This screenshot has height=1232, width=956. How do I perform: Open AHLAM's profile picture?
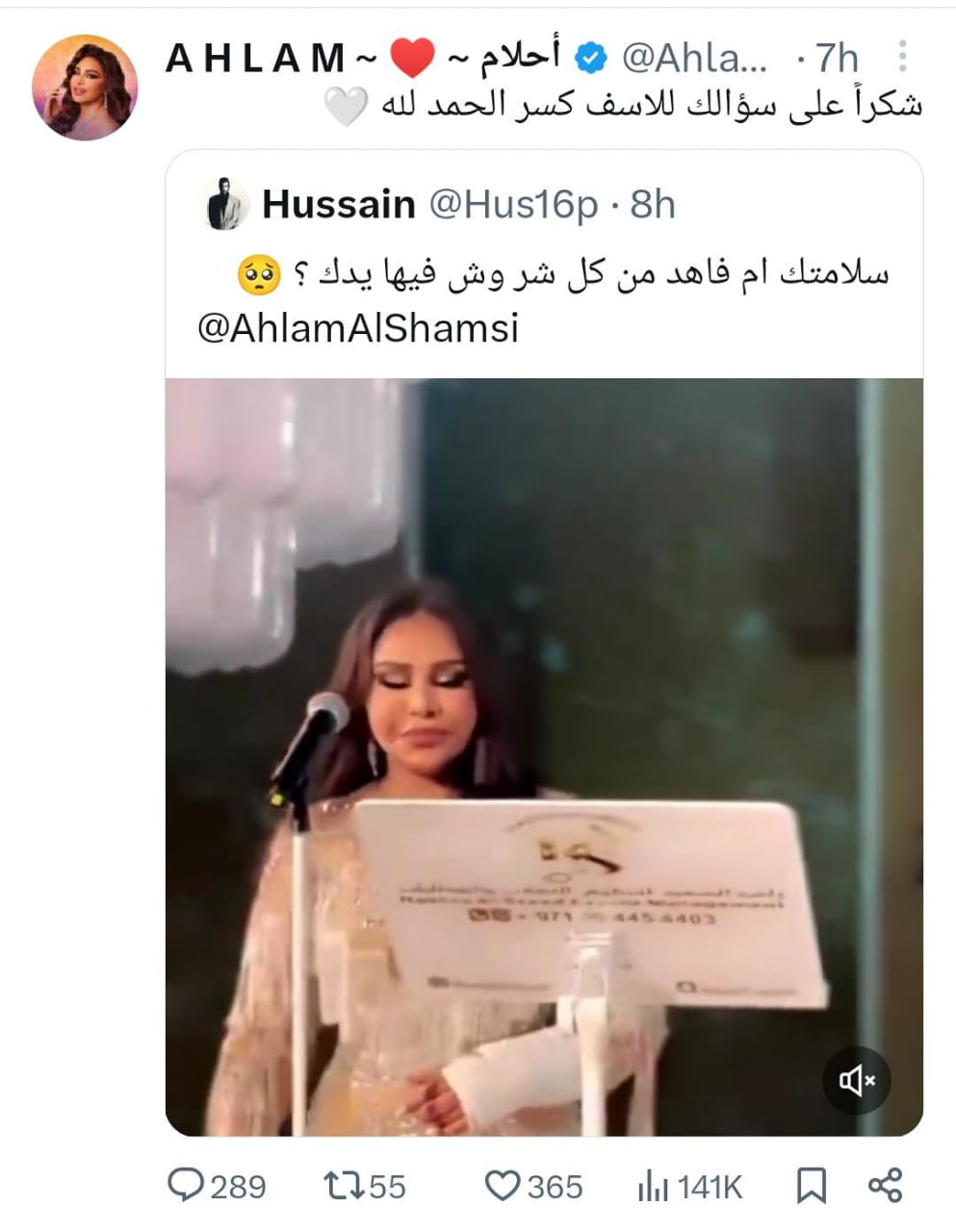click(x=85, y=88)
